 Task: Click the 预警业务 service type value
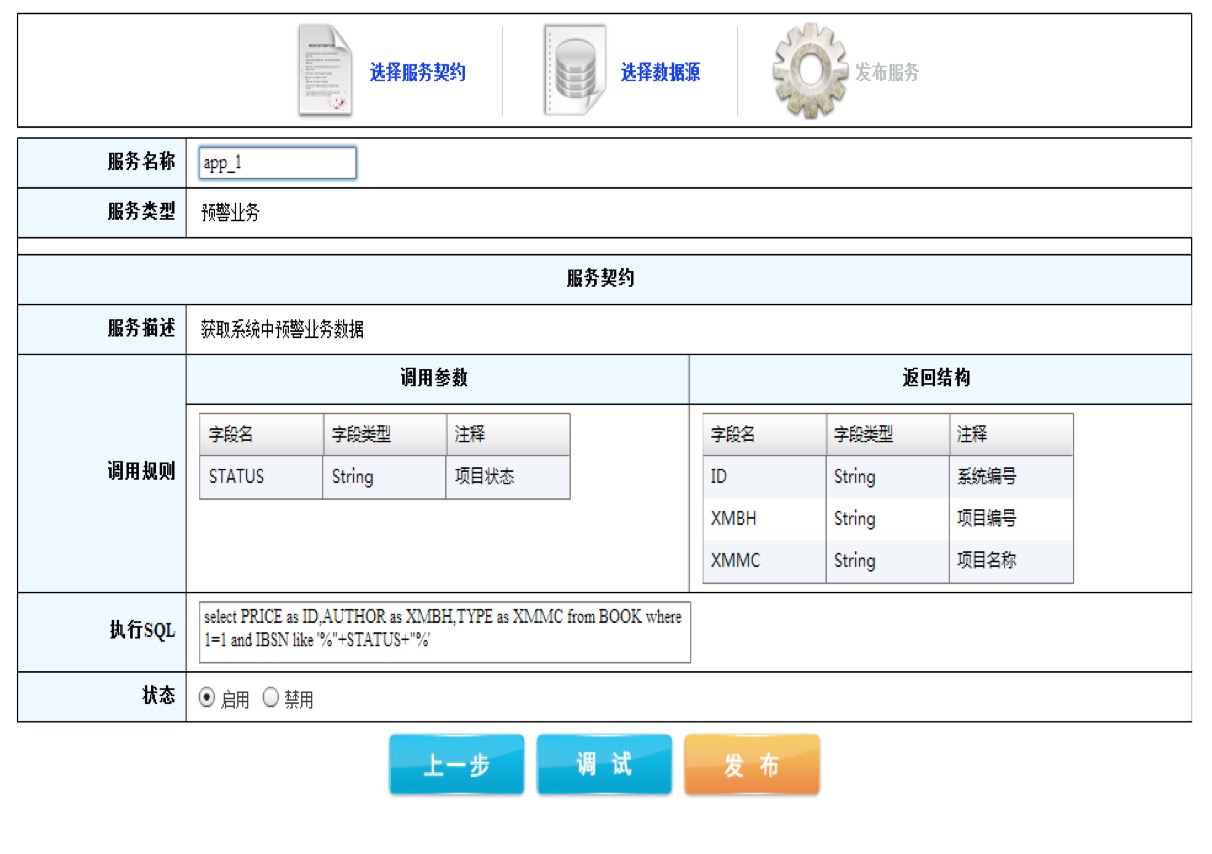(x=230, y=213)
